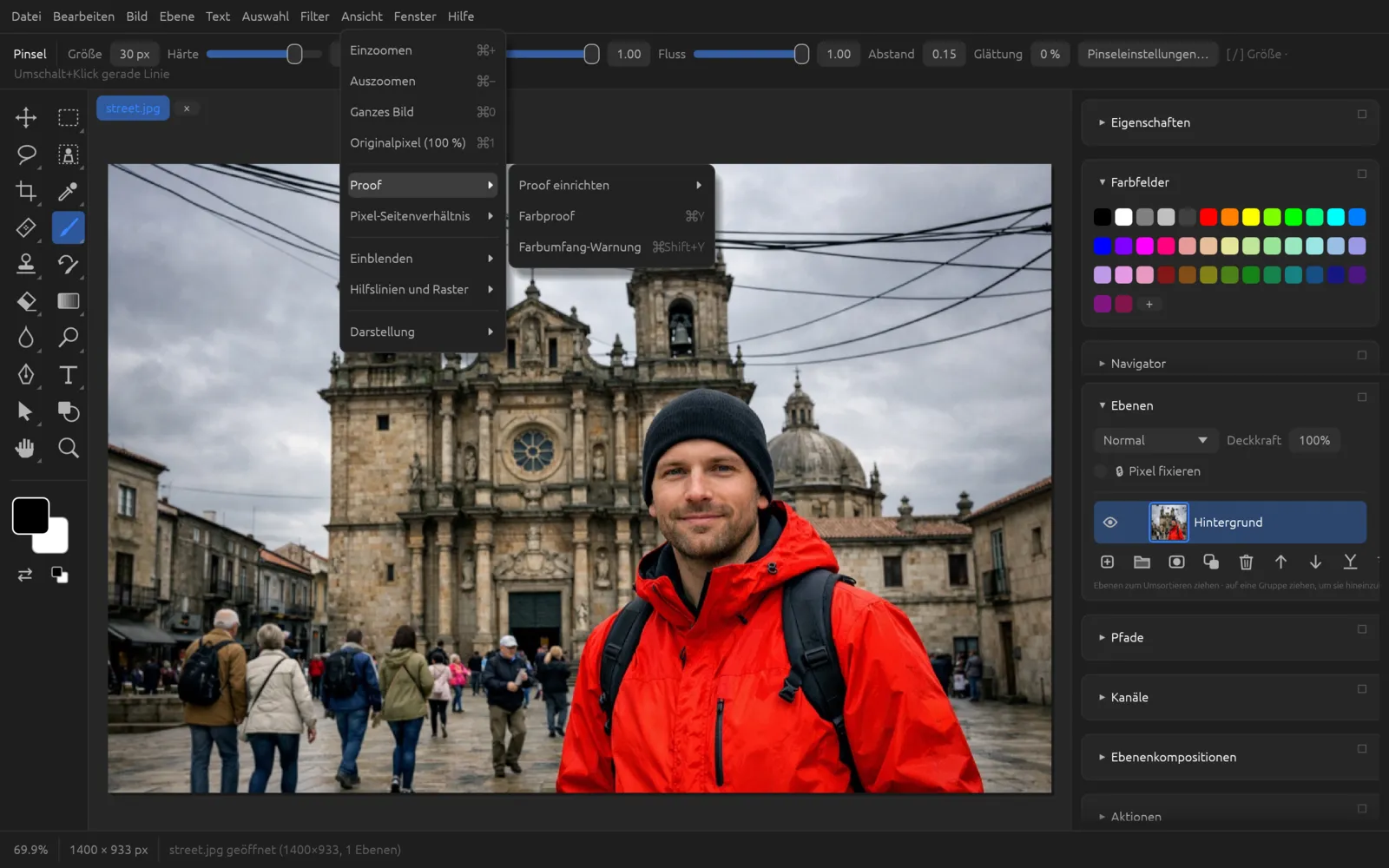Add new swatch with plus button
This screenshot has height=868, width=1389.
click(1149, 304)
